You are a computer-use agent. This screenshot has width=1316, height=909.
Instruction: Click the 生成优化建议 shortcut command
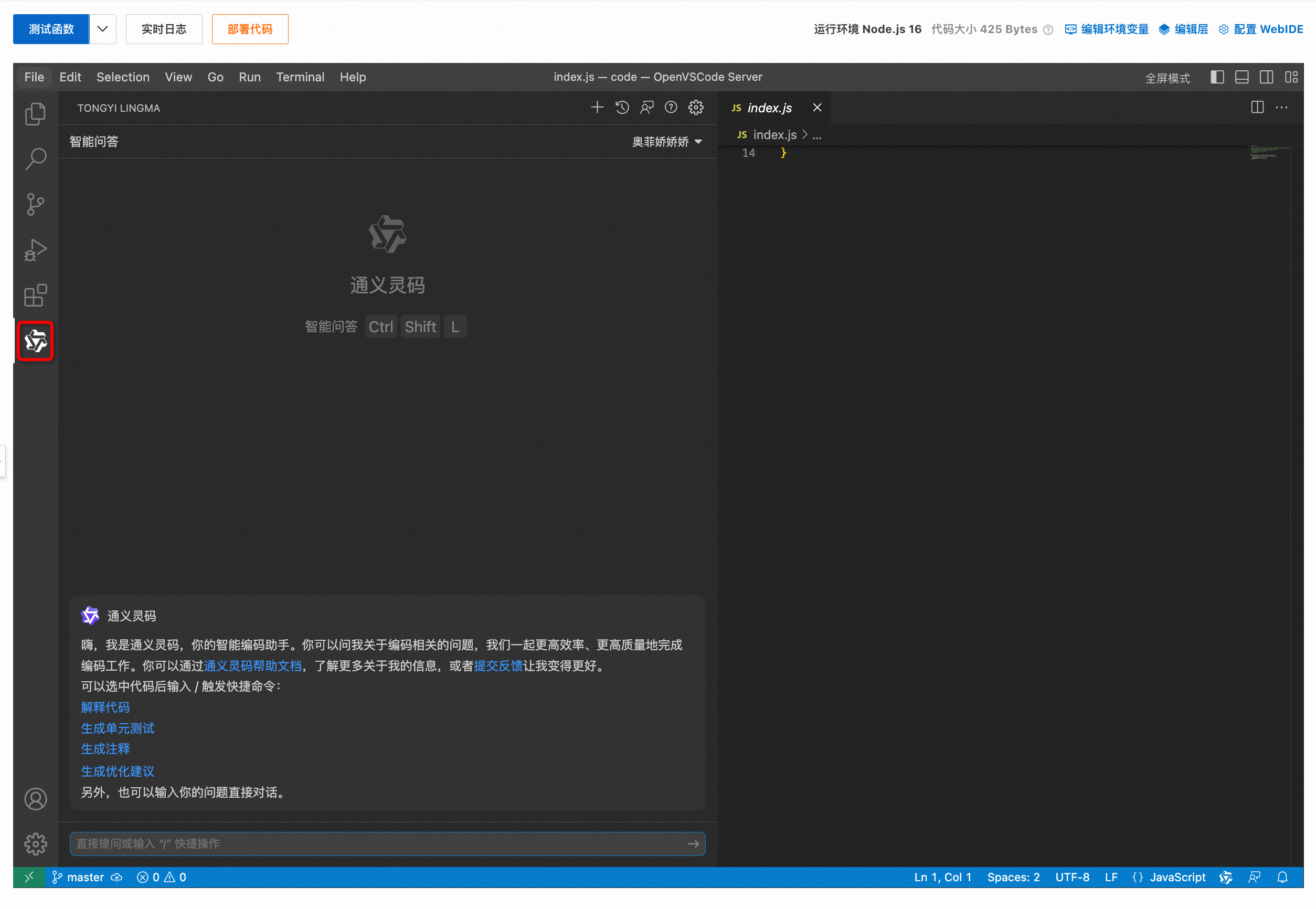click(x=118, y=771)
